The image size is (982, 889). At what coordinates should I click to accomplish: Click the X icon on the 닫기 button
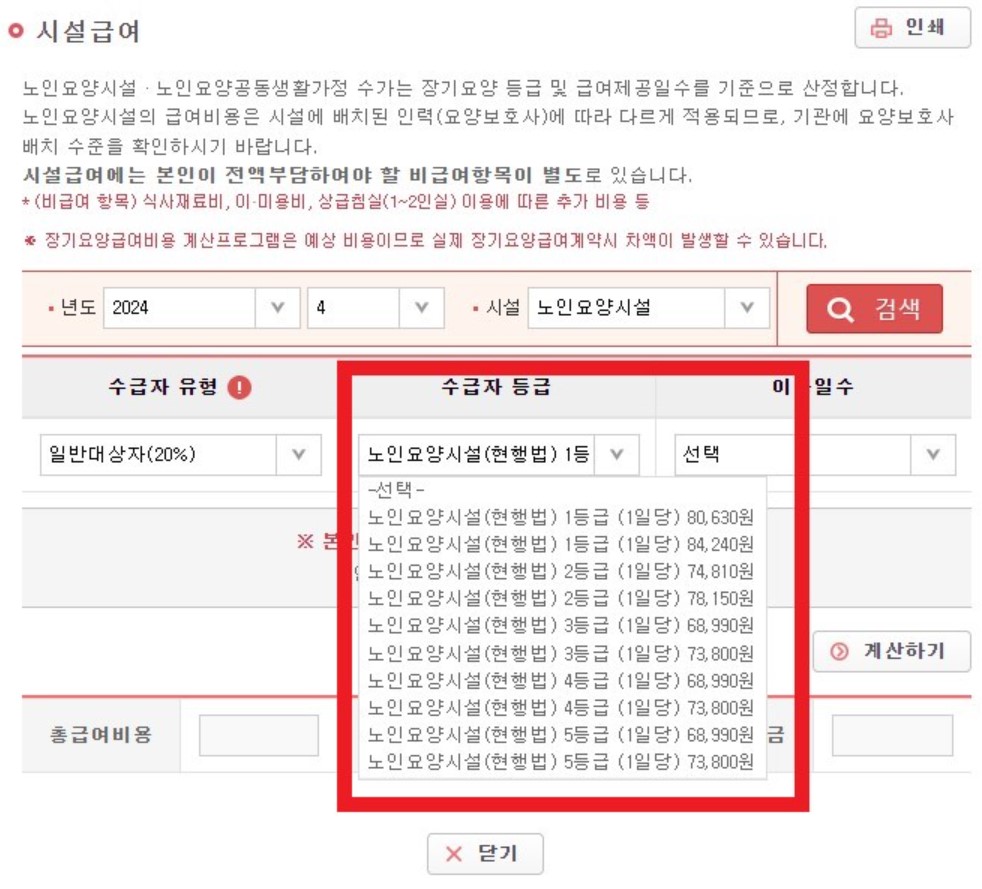coord(452,852)
